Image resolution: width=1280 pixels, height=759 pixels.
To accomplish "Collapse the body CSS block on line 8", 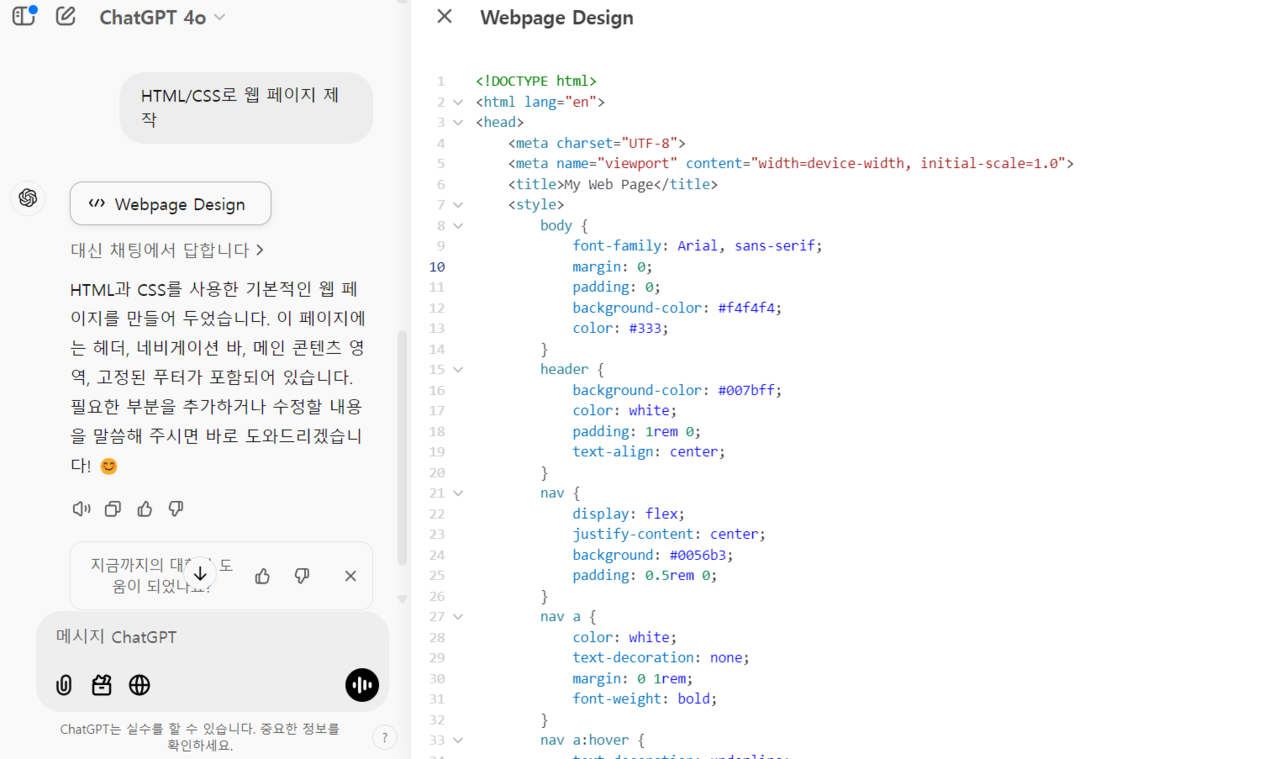I will [x=458, y=226].
